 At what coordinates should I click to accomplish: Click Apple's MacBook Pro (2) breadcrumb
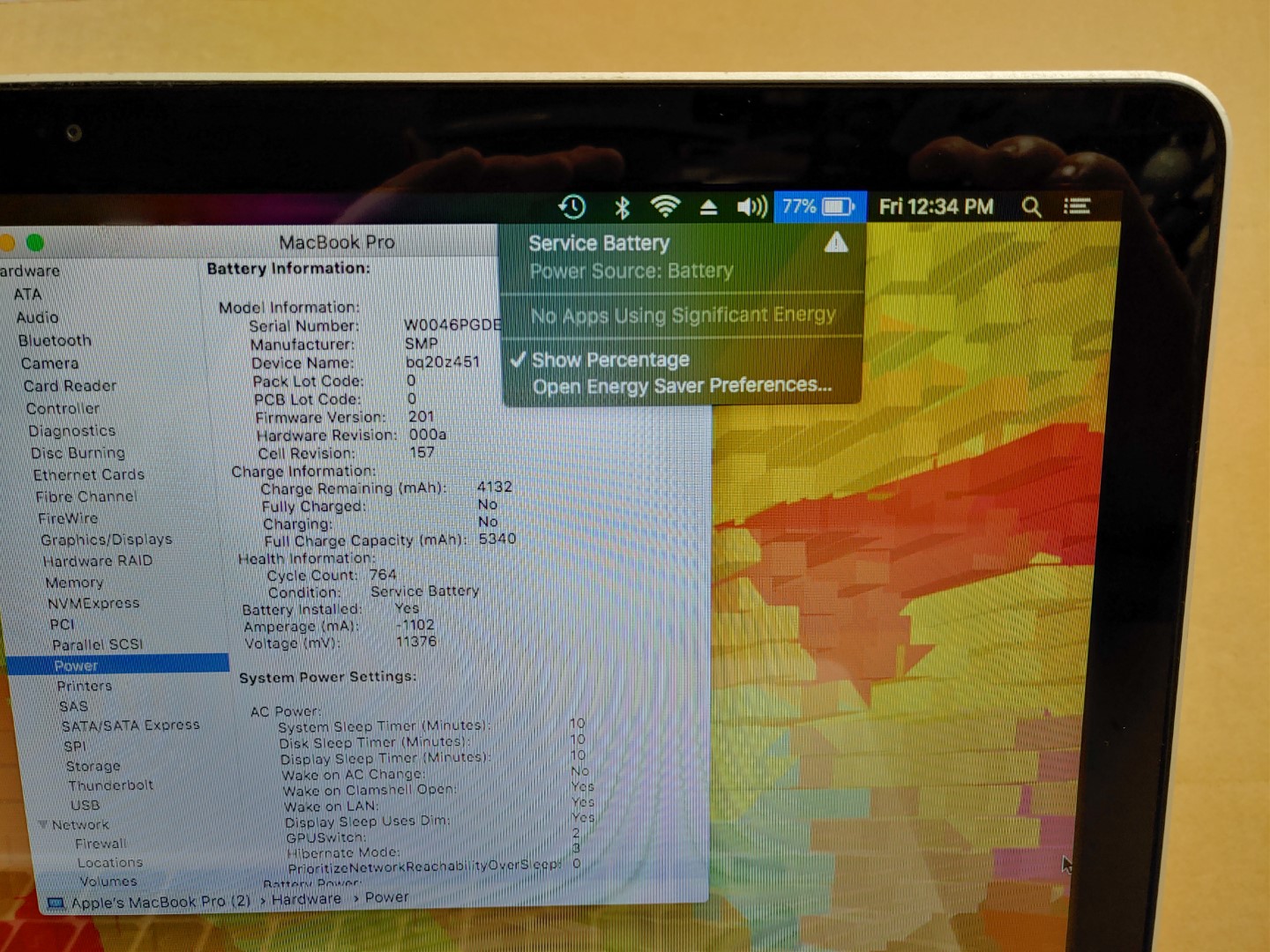(161, 903)
